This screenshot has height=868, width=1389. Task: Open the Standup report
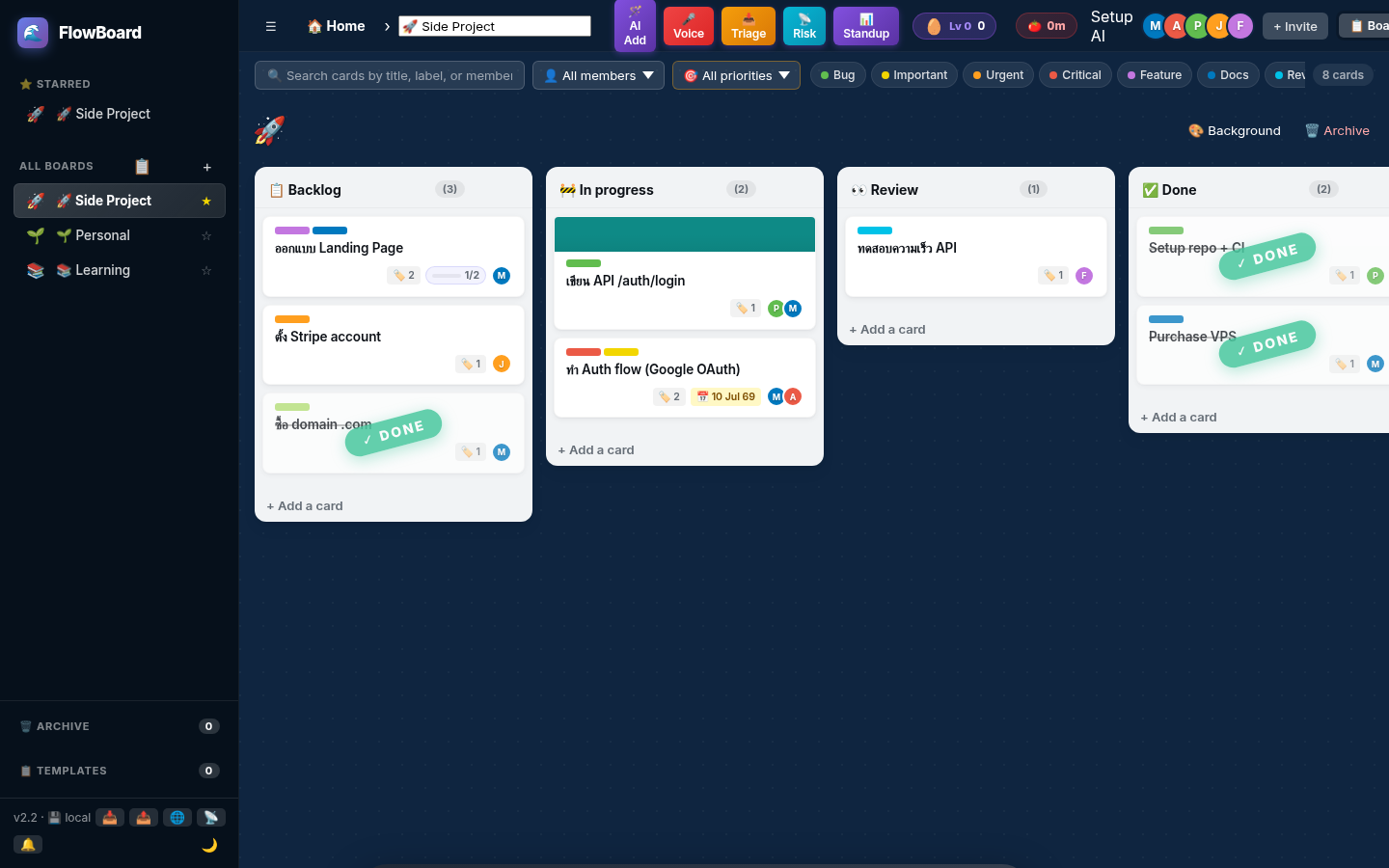pyautogui.click(x=866, y=26)
